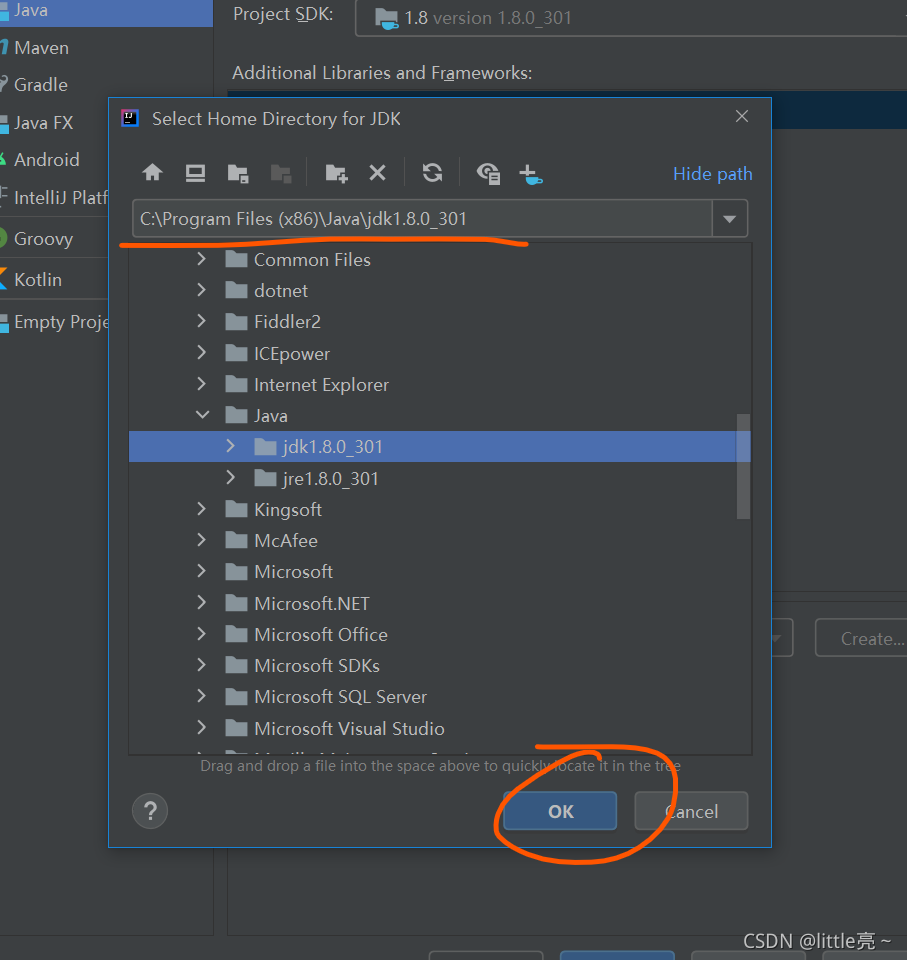Expand the Microsoft Office folder
Image resolution: width=907 pixels, height=960 pixels.
(201, 634)
